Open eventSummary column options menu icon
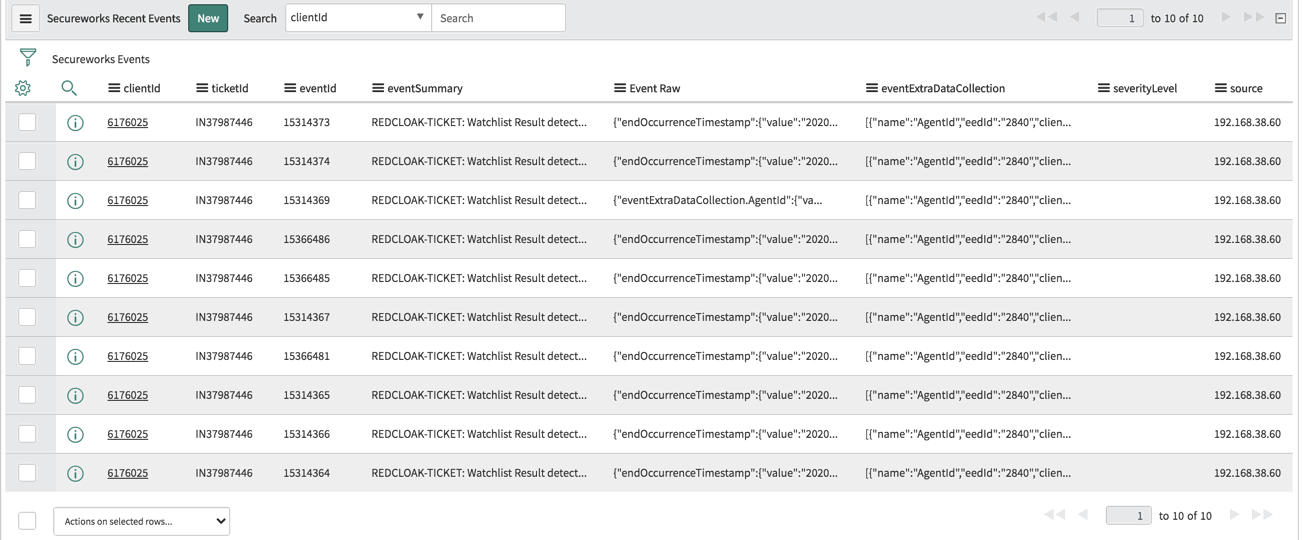The height and width of the screenshot is (540, 1303). coord(378,88)
